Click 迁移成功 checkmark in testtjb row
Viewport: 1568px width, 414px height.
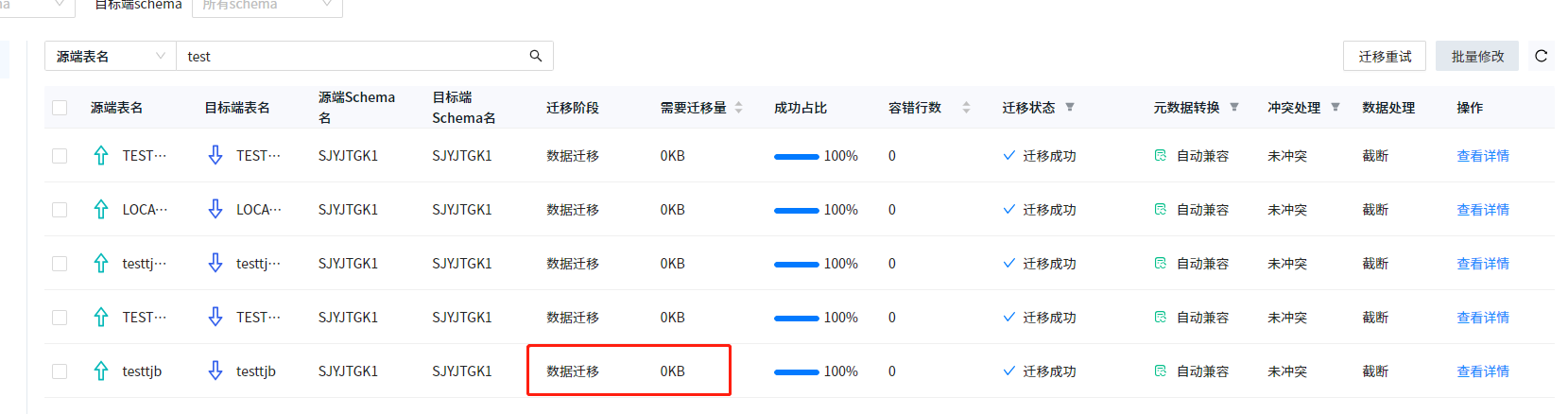(1009, 371)
